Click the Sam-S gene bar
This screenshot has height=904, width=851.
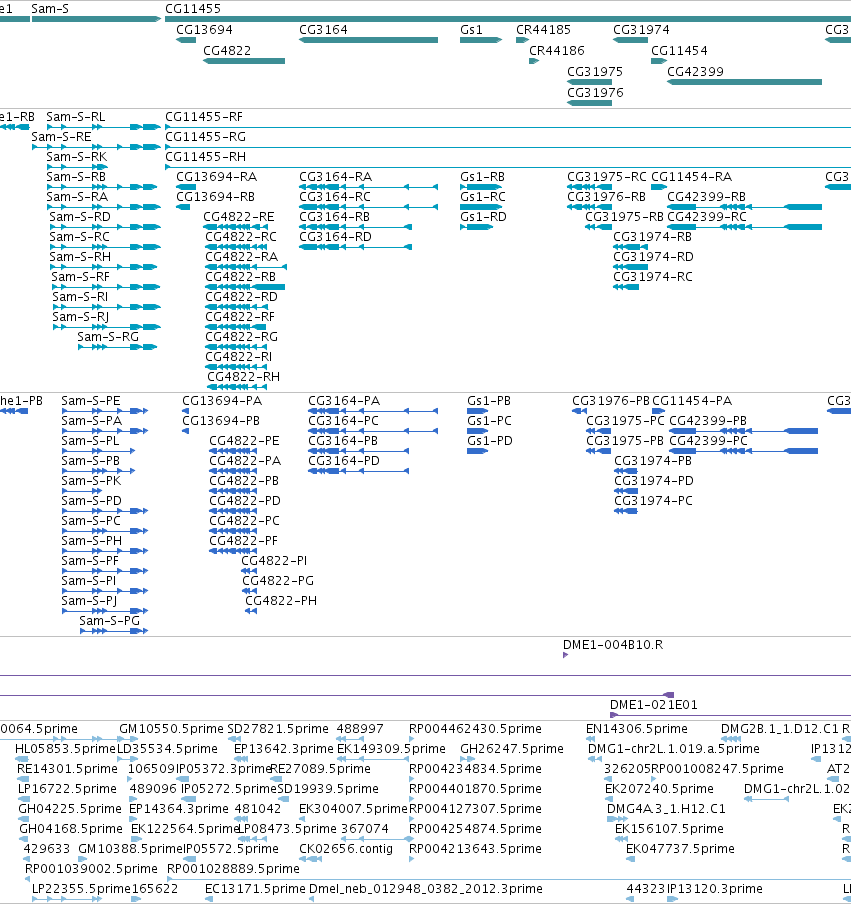(96, 19)
